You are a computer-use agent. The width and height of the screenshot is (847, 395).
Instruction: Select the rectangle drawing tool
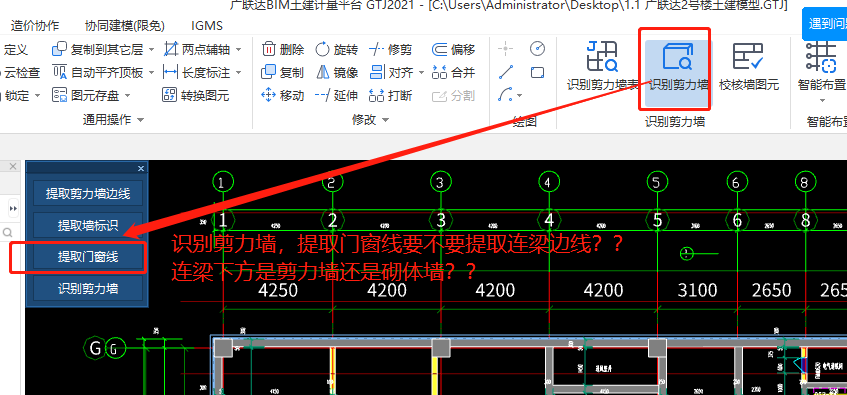pyautogui.click(x=537, y=72)
